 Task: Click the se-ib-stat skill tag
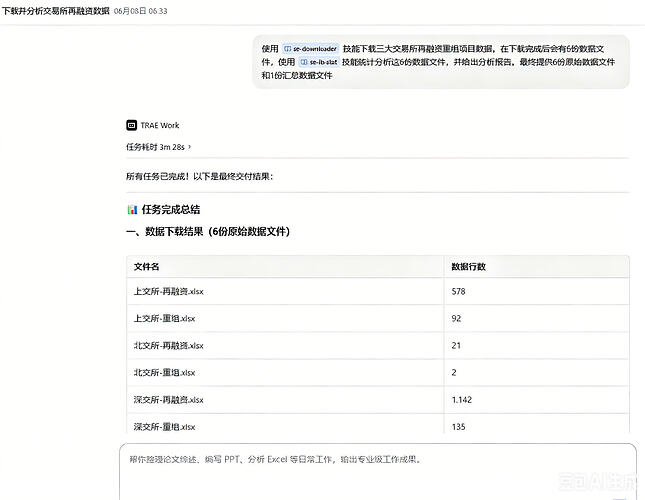(x=319, y=62)
